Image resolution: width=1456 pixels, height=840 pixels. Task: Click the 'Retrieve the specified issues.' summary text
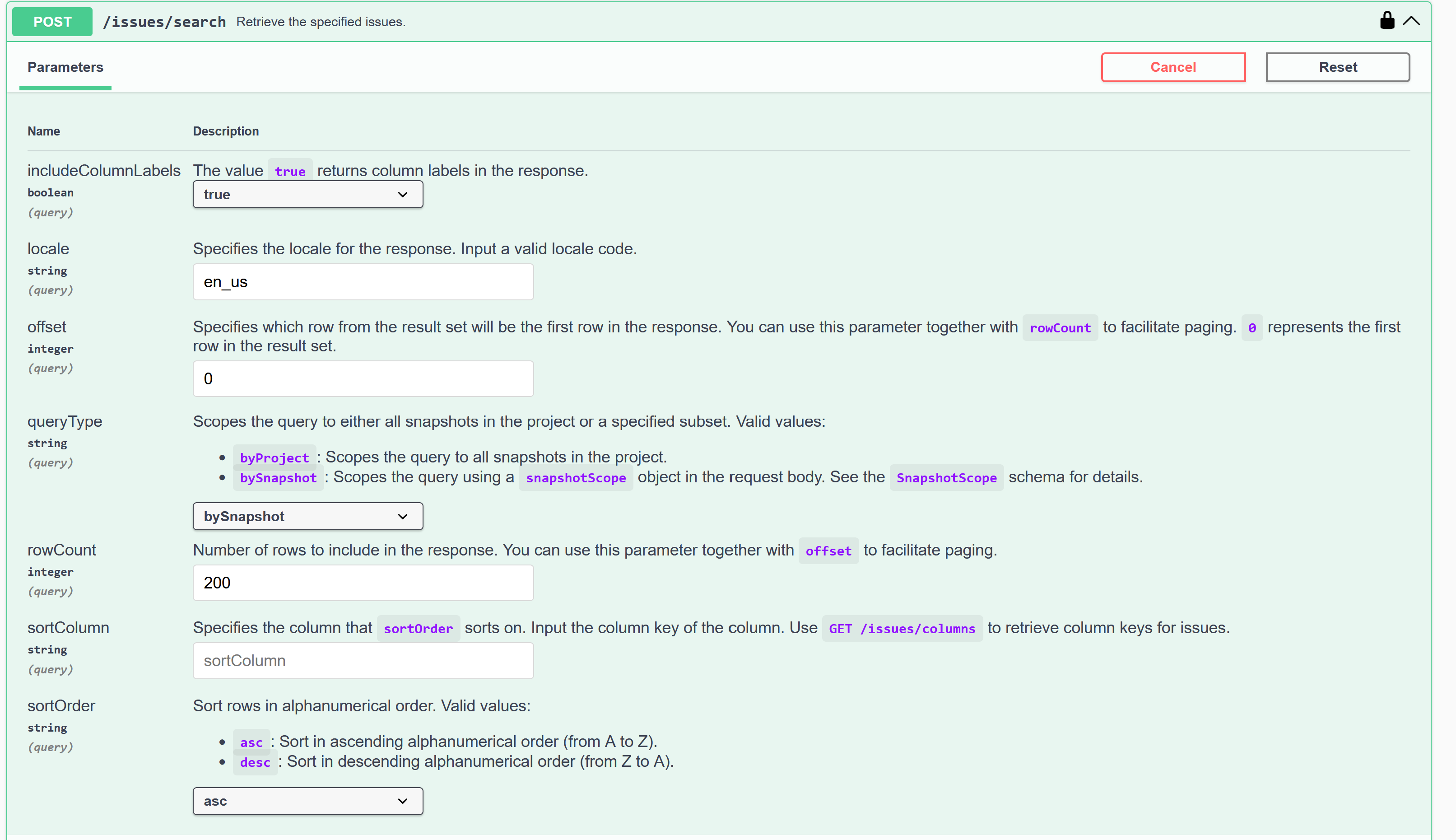[x=321, y=22]
